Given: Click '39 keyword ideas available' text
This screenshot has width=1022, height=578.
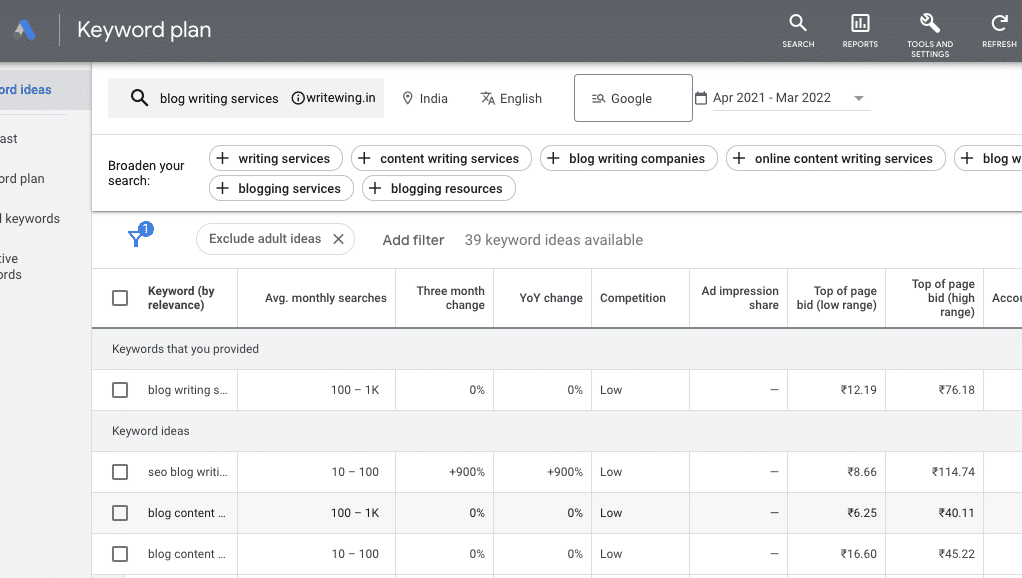Looking at the screenshot, I should click(553, 240).
